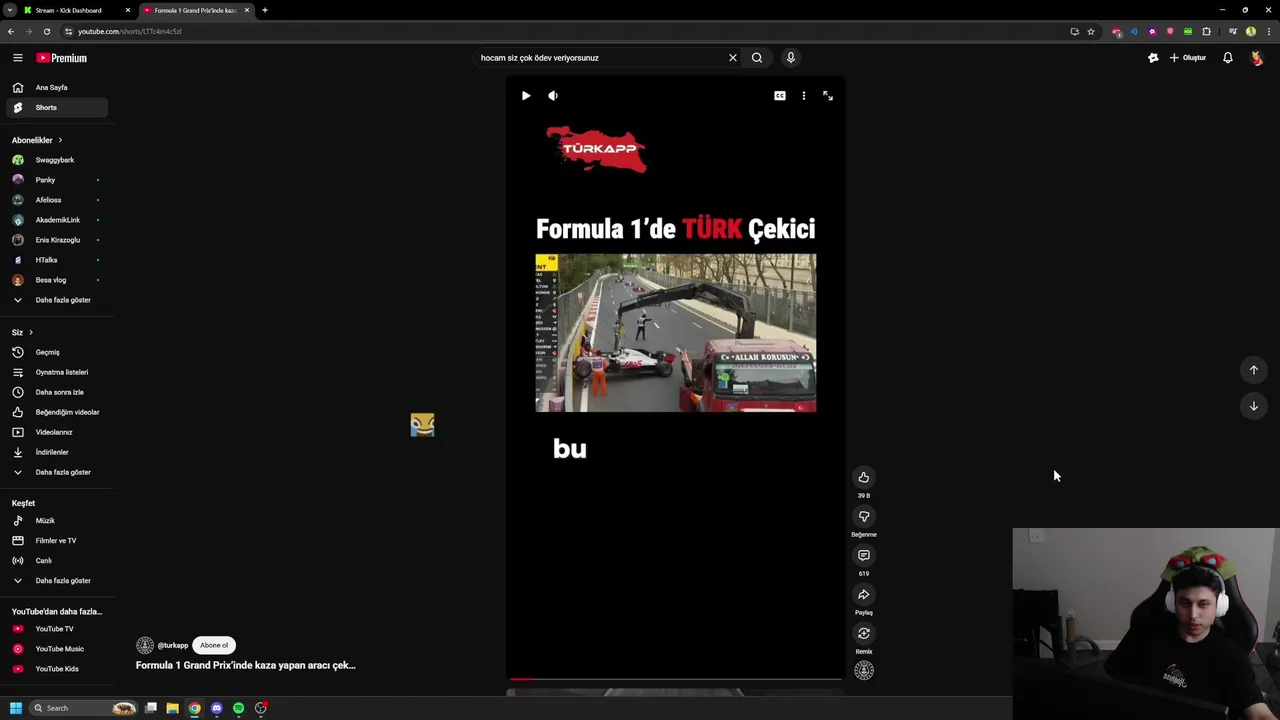Go to the previous Short with up arrow

1253,370
